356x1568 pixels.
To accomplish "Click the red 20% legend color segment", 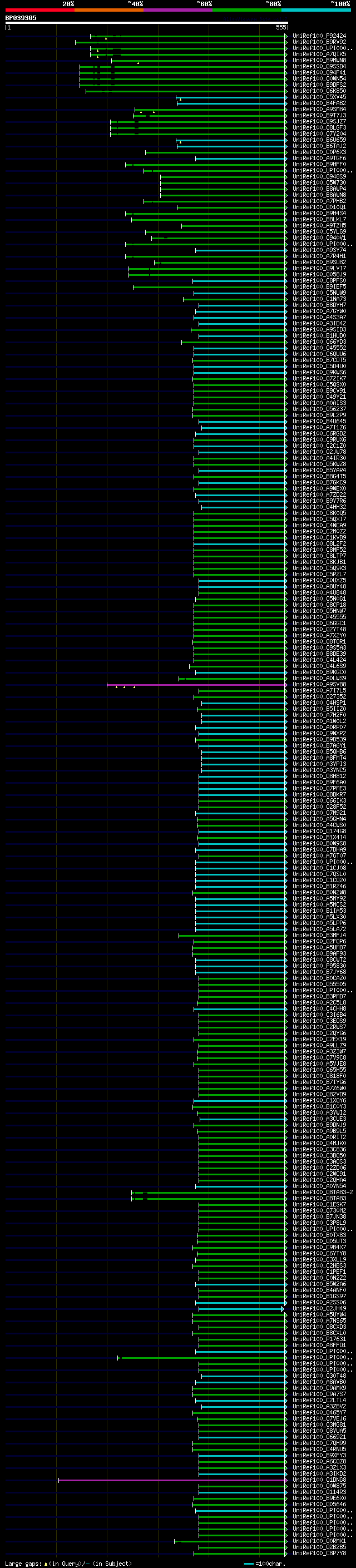I will click(x=39, y=10).
